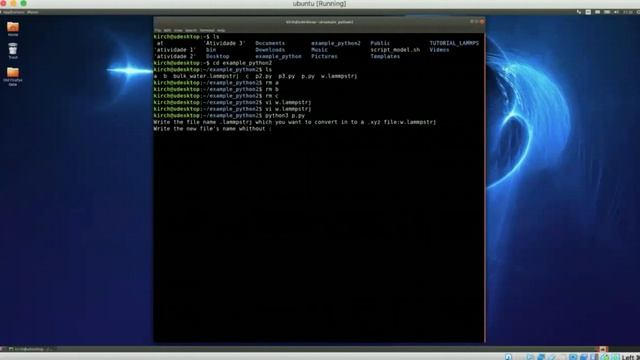Open the Home folder desktop icon
The image size is (640, 360).
pyautogui.click(x=13, y=29)
